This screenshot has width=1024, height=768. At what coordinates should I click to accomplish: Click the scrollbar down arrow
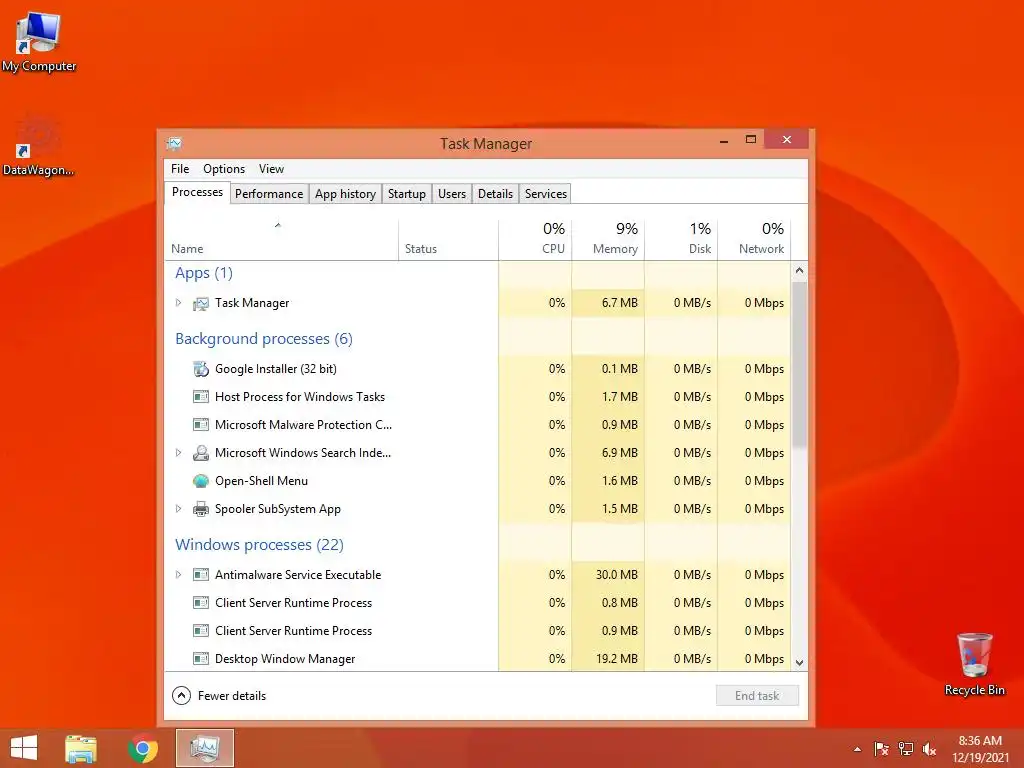pos(799,663)
